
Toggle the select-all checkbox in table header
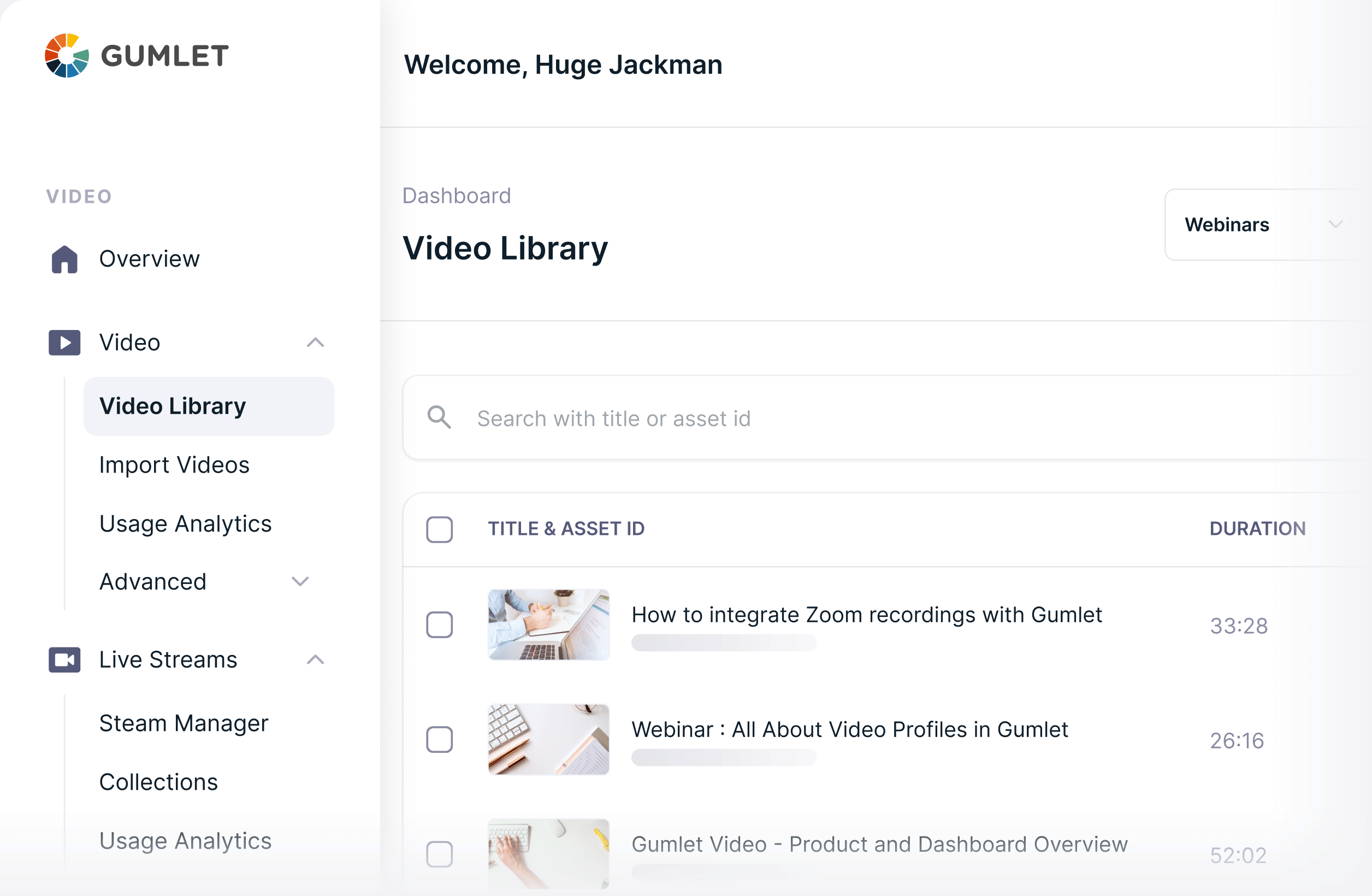[439, 529]
